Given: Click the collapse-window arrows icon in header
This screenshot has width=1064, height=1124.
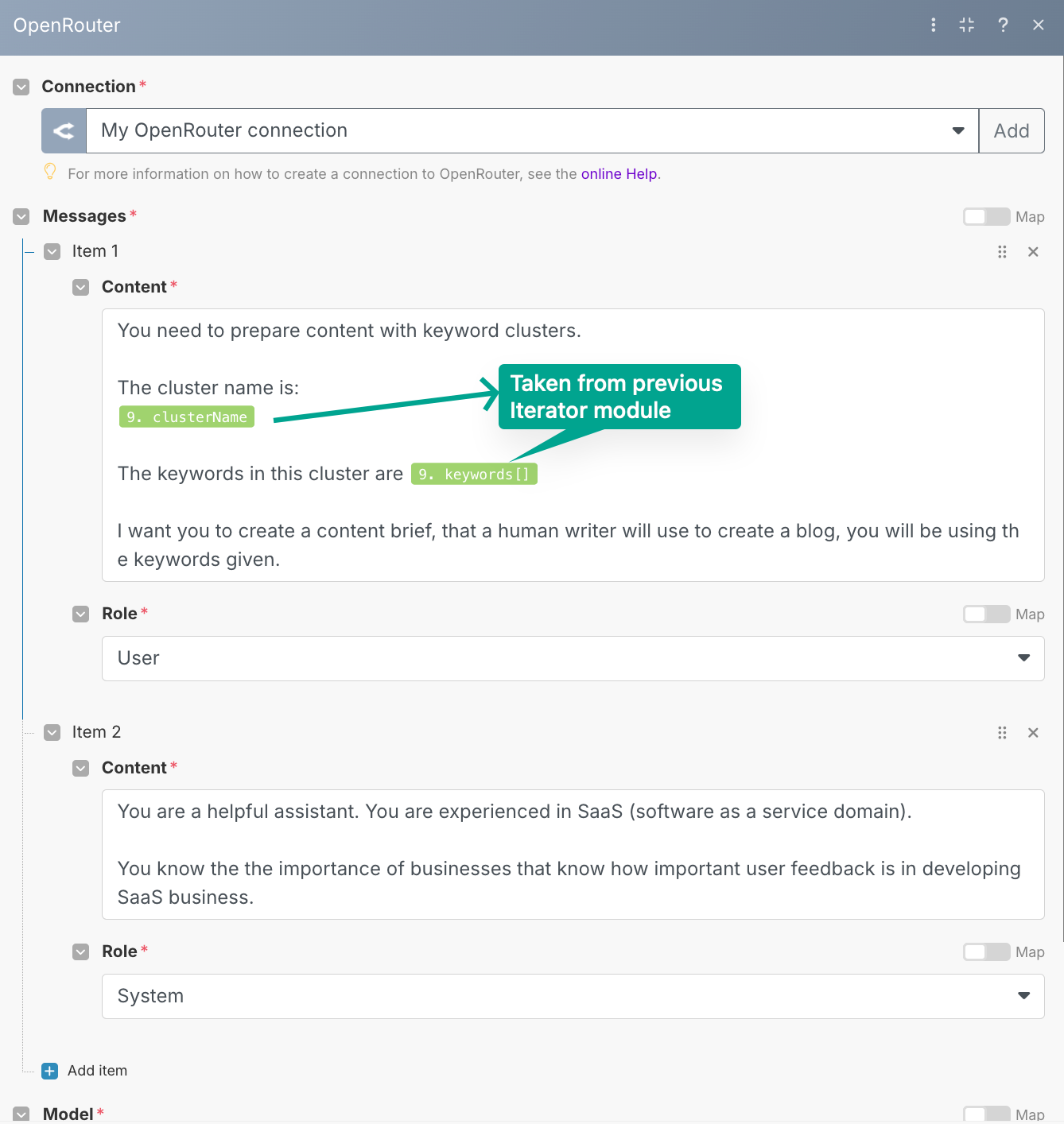Looking at the screenshot, I should [967, 25].
